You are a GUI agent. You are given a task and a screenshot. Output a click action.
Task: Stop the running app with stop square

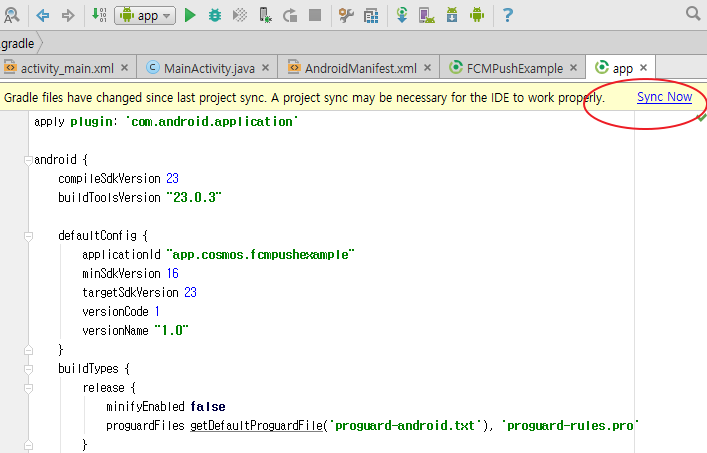tap(315, 15)
